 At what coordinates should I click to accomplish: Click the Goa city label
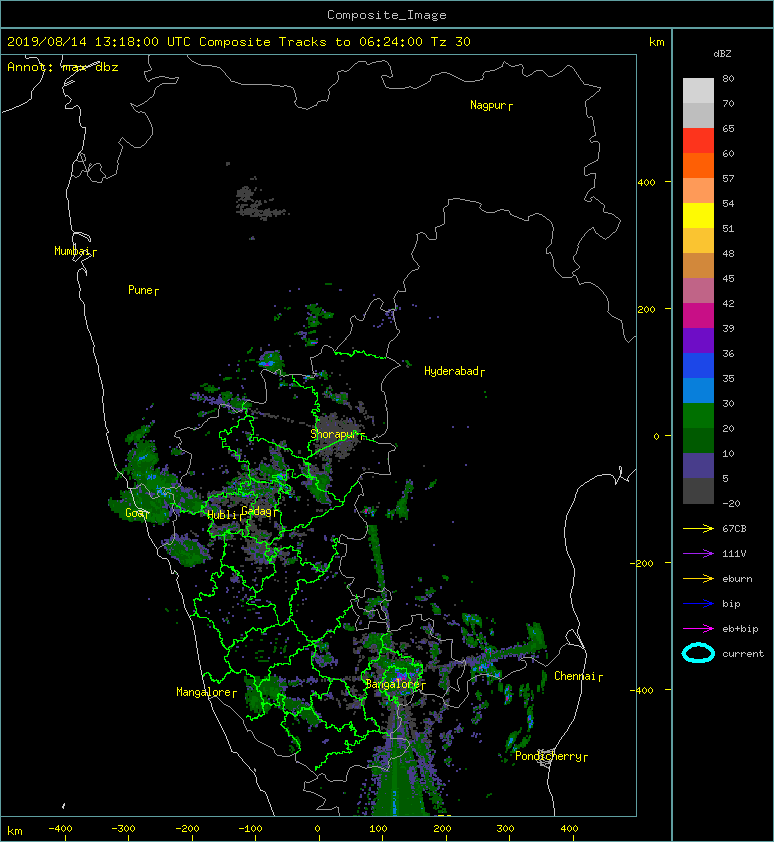coord(134,513)
